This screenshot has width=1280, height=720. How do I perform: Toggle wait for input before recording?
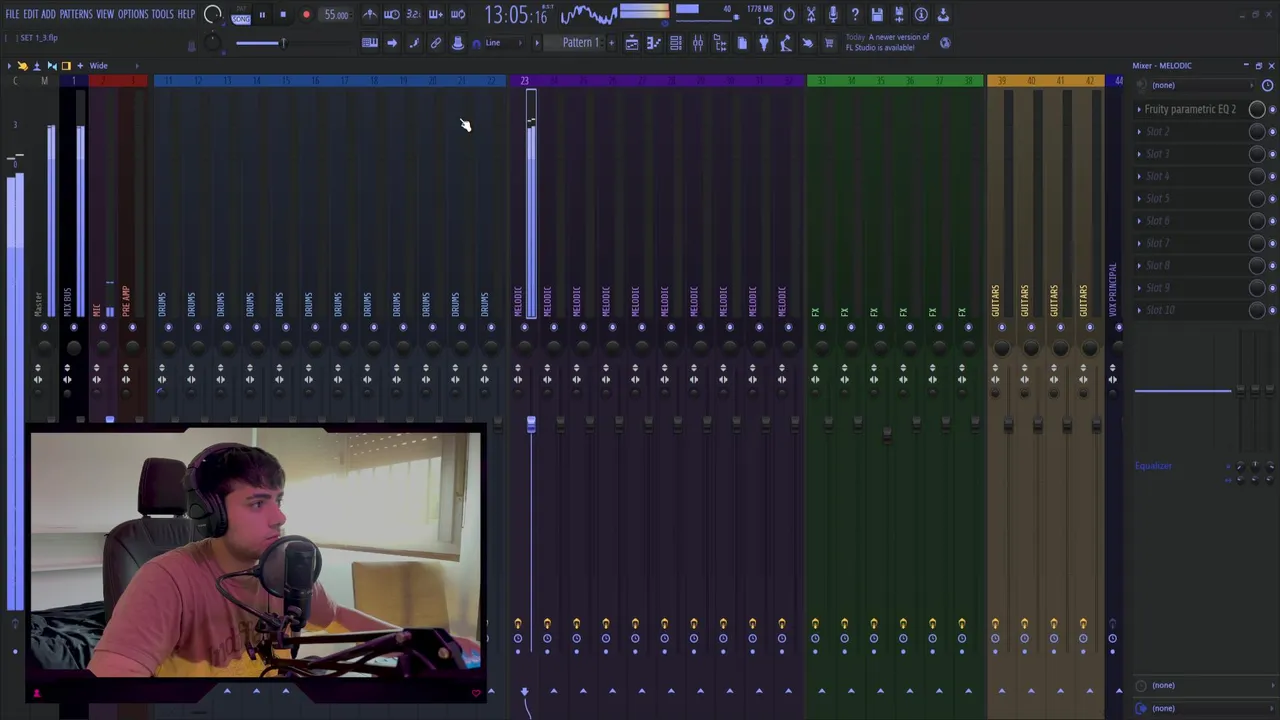click(x=392, y=15)
